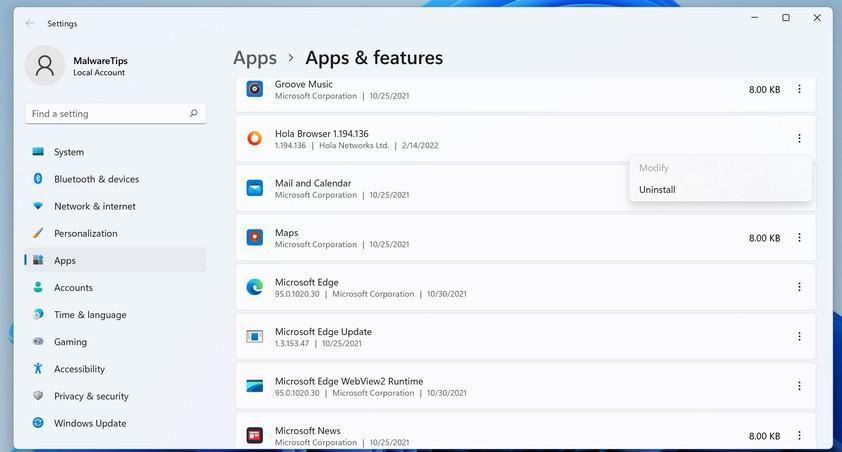Open Gaming settings
Screen dimensions: 842x452
115,341
